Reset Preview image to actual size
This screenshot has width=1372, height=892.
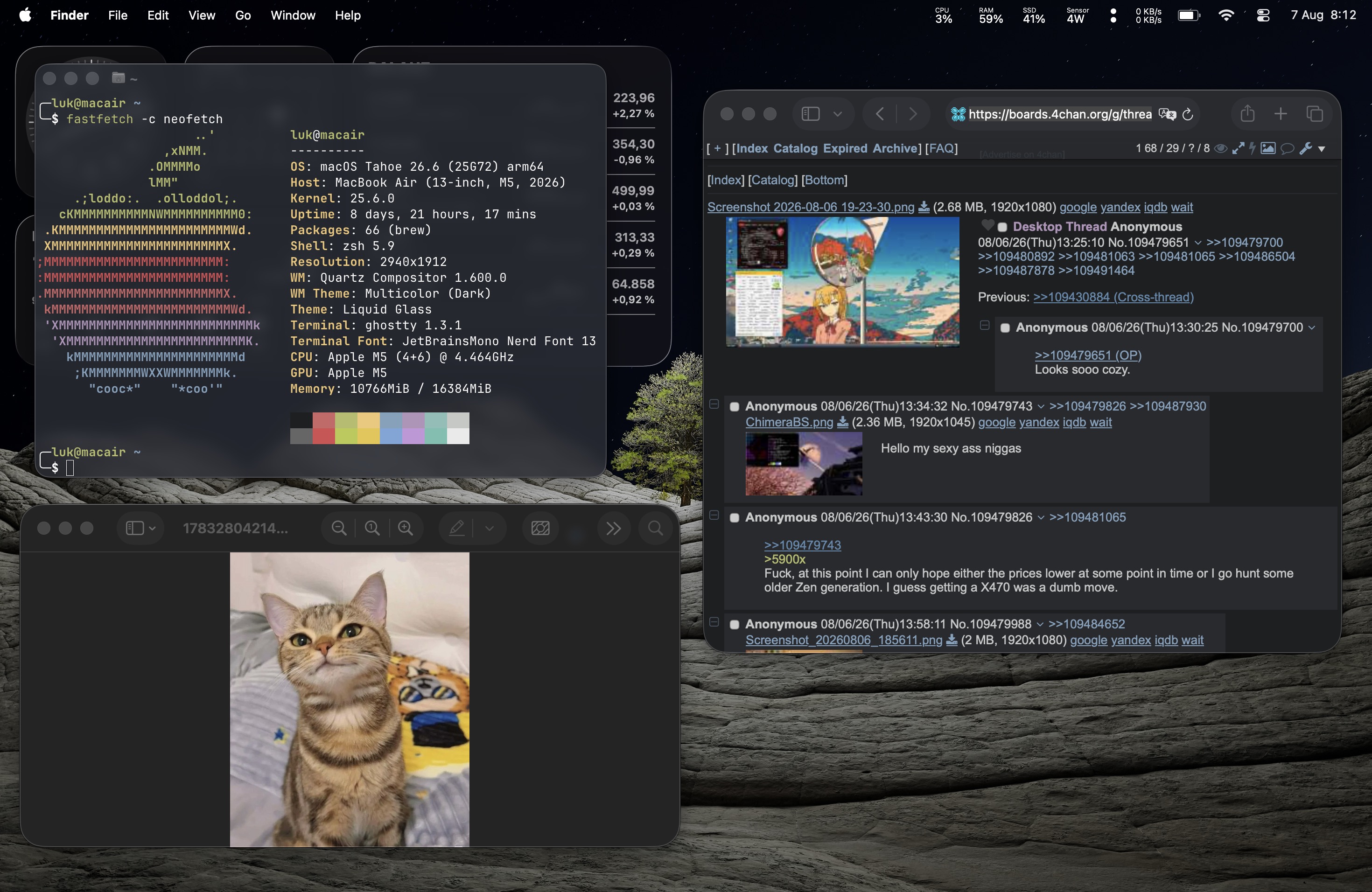372,528
